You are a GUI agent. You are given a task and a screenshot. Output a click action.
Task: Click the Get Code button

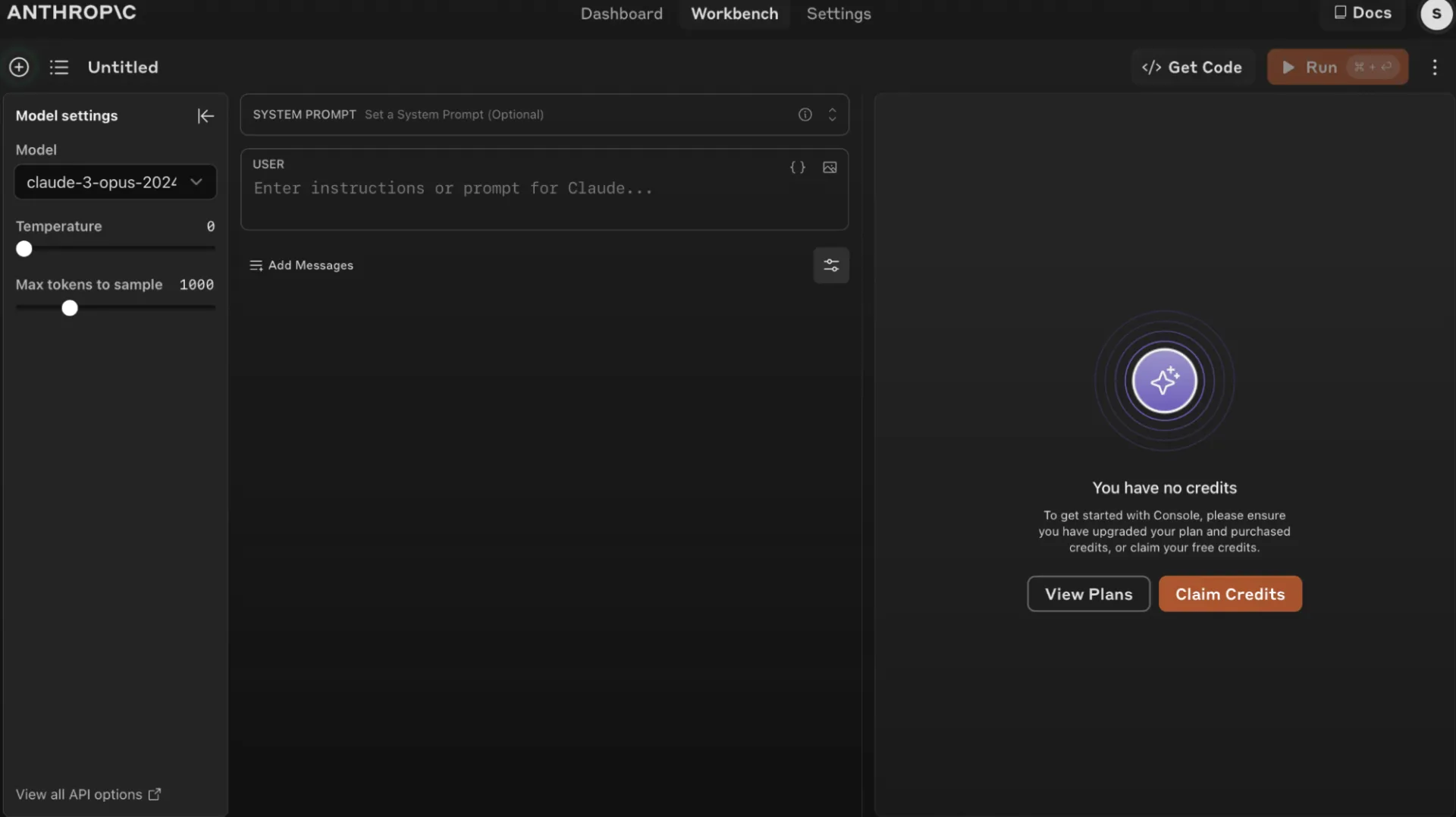[x=1192, y=68]
